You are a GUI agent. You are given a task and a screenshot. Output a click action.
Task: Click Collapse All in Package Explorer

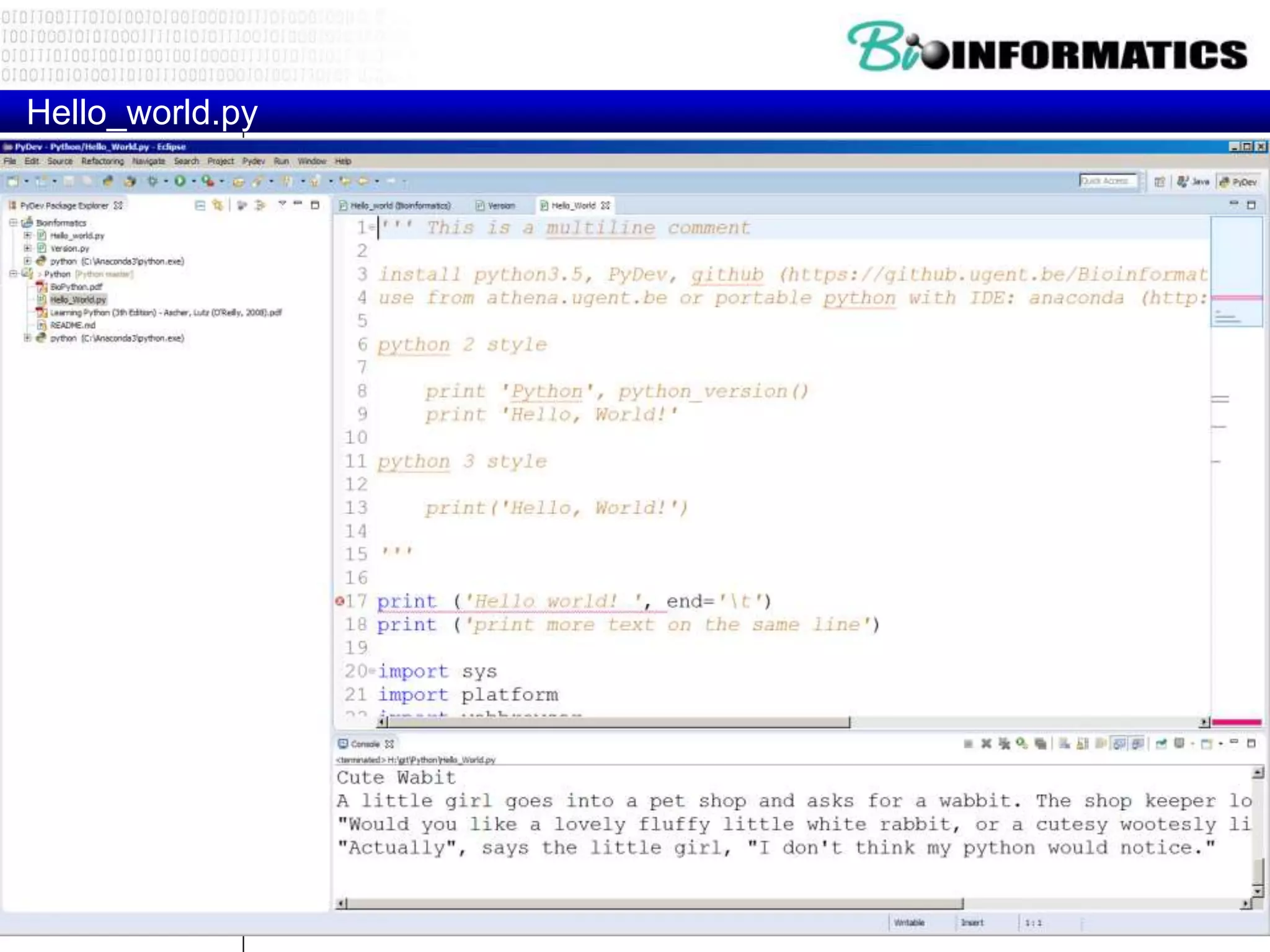pos(200,205)
